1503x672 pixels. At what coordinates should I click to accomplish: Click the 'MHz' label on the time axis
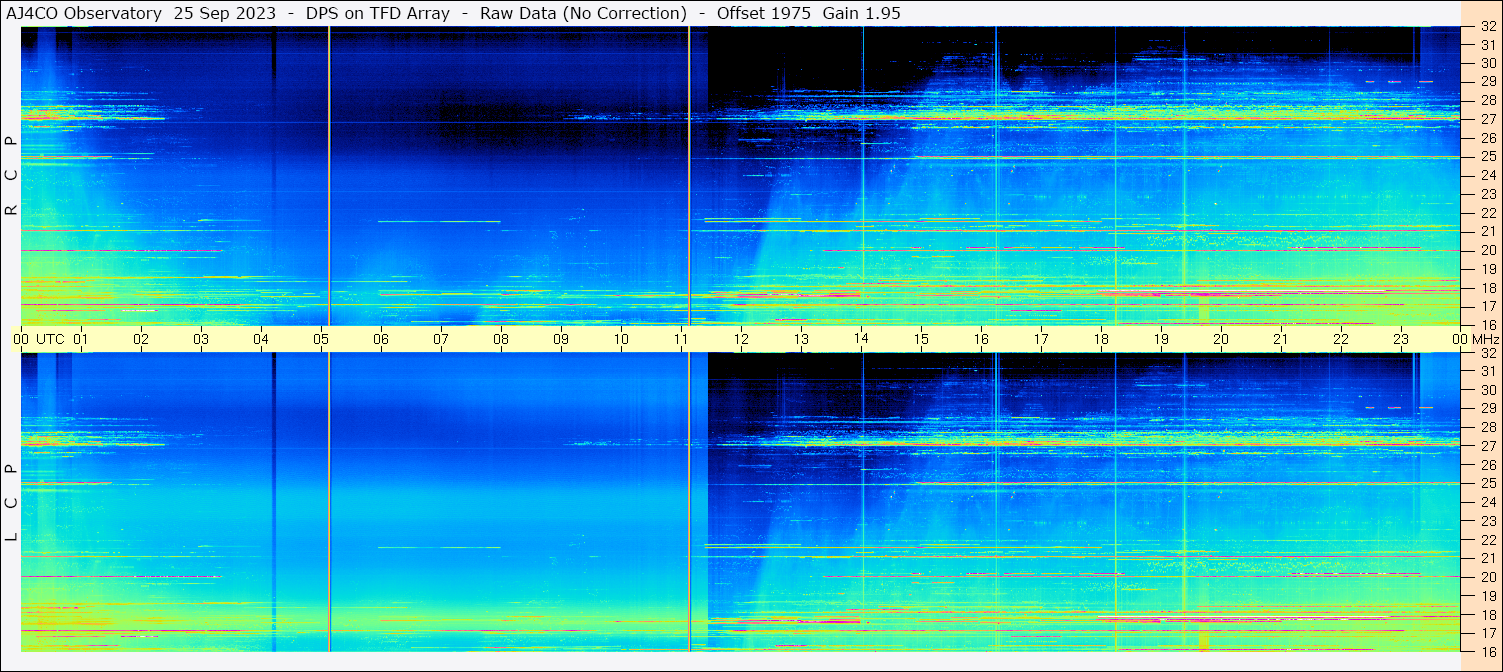pyautogui.click(x=1485, y=339)
